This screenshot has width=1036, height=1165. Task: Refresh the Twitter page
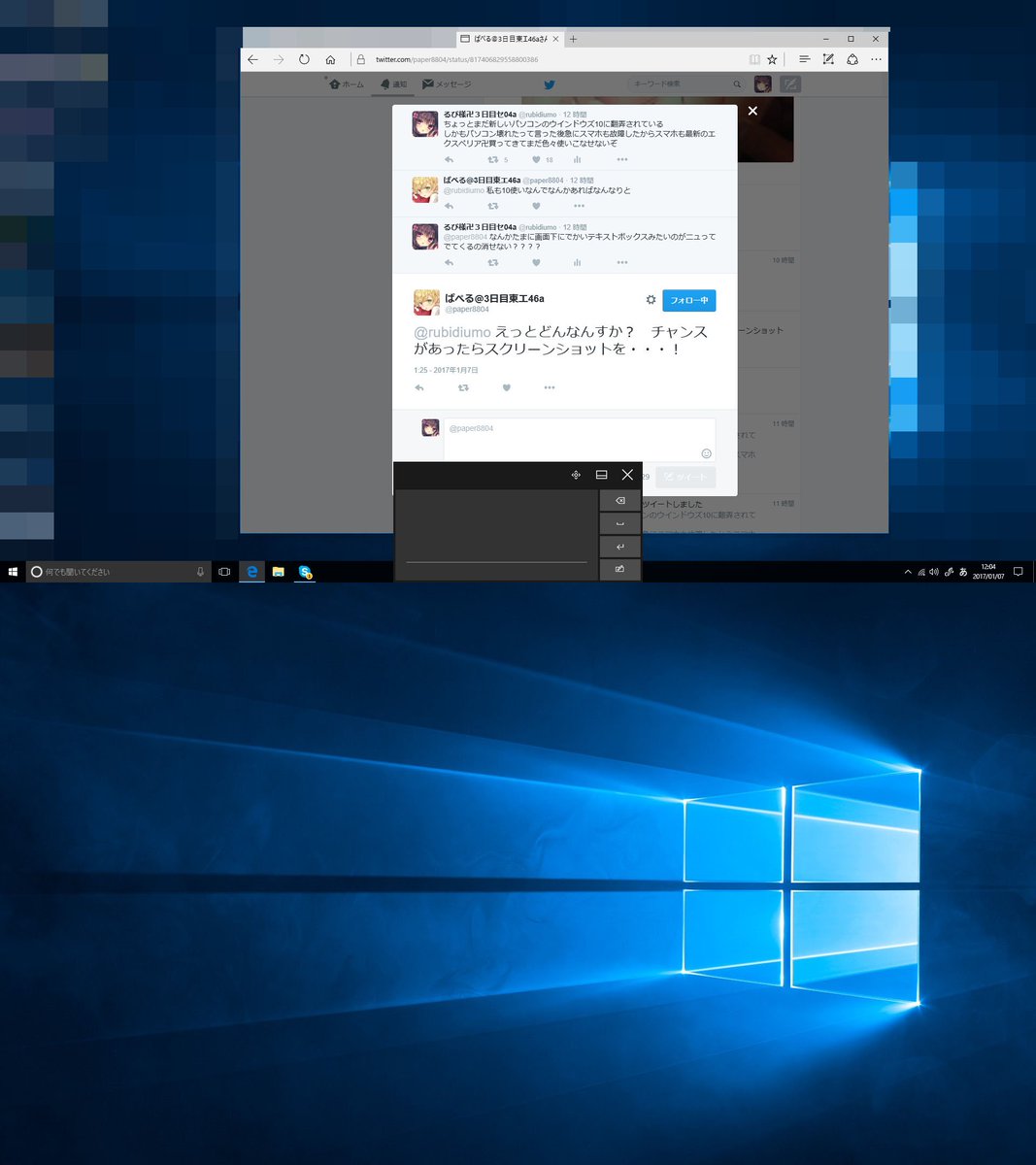(304, 59)
